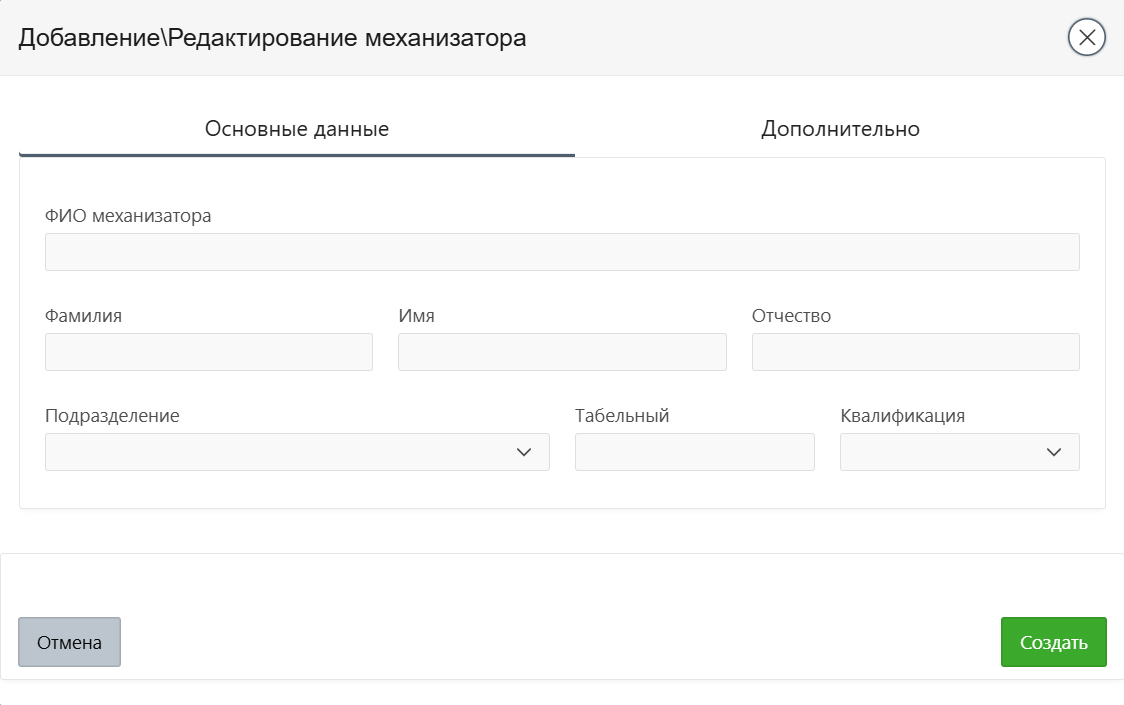Close the dialog with the X icon

(x=1087, y=38)
